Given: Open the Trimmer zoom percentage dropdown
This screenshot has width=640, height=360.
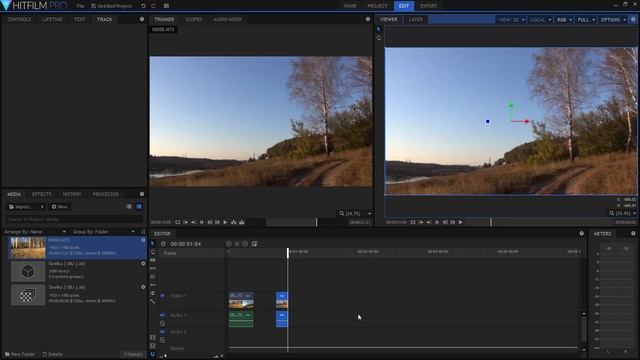Looking at the screenshot, I should 356,213.
